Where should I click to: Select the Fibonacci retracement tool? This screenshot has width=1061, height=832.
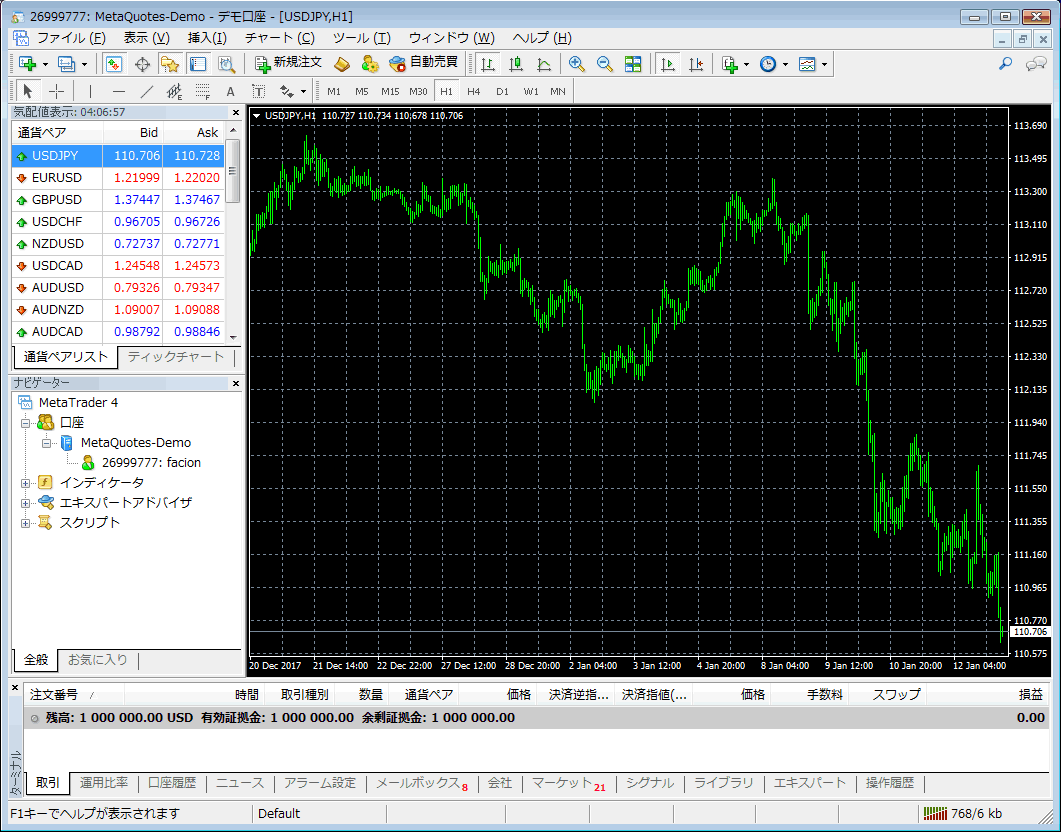click(x=202, y=91)
